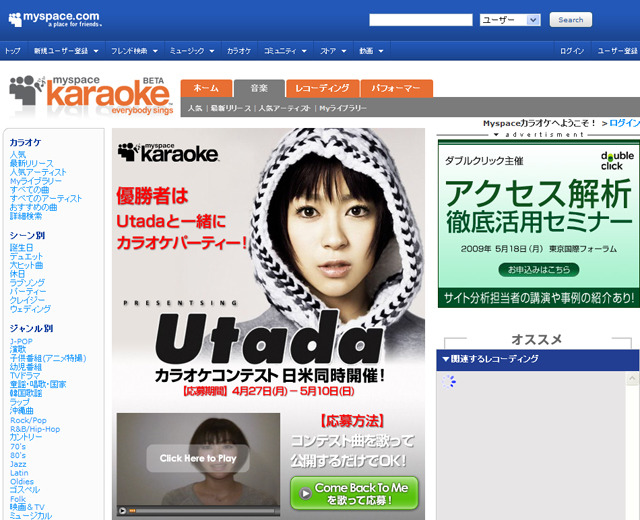Click the myspace.com logo
Viewport: 640px width, 520px height.
click(55, 19)
